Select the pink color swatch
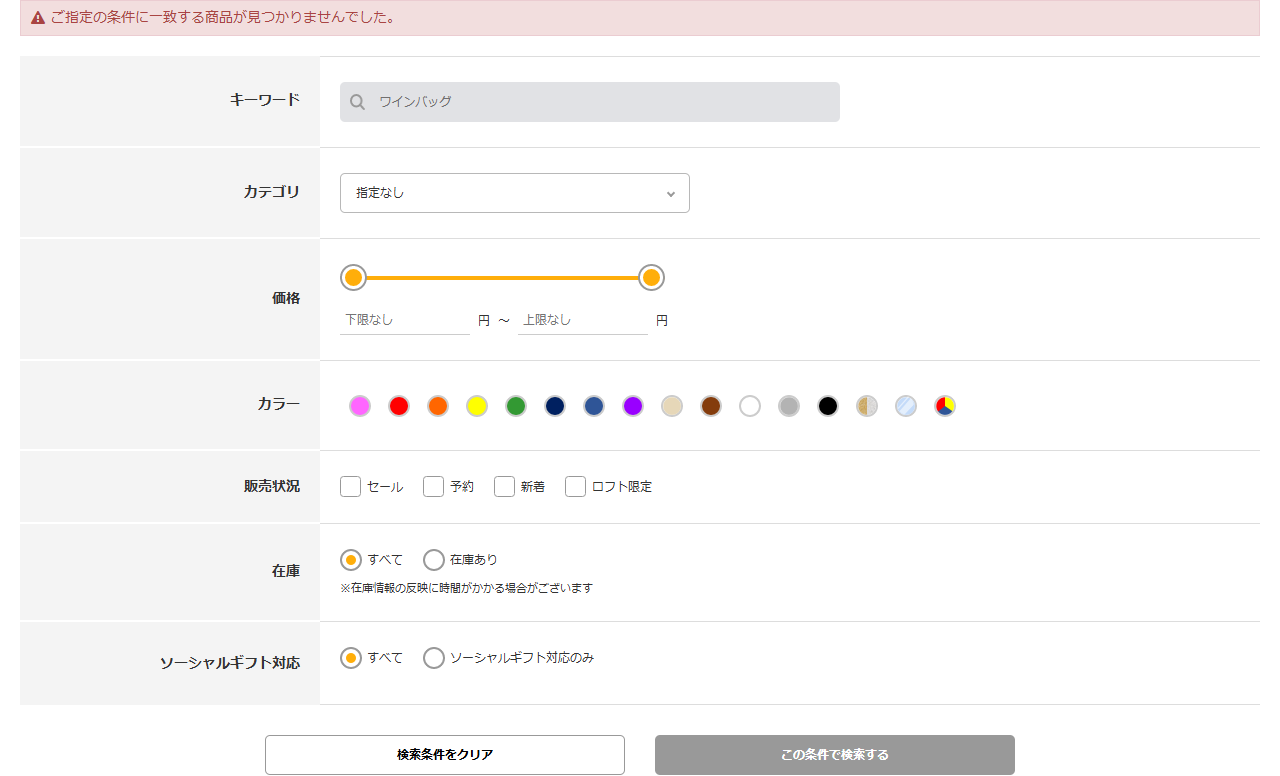Screen dimensions: 1280x776 360,406
